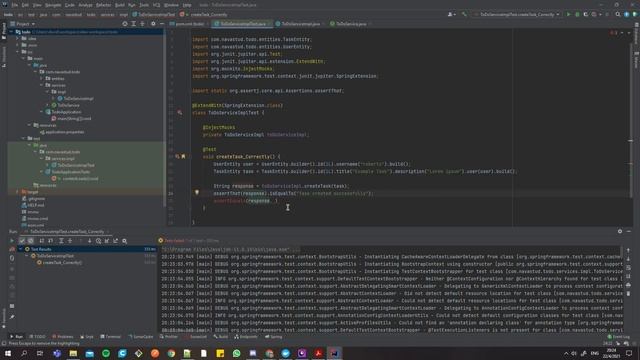
Task: Run the configuration with the green play icon
Action: pyautogui.click(x=568, y=14)
